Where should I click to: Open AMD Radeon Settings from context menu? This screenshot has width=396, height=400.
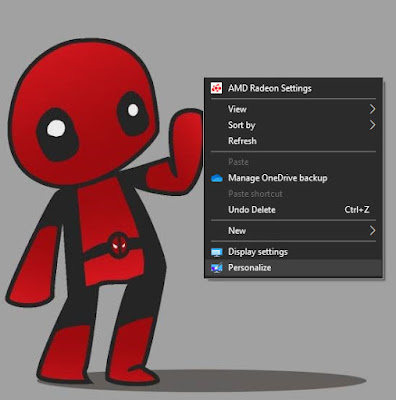coord(293,88)
